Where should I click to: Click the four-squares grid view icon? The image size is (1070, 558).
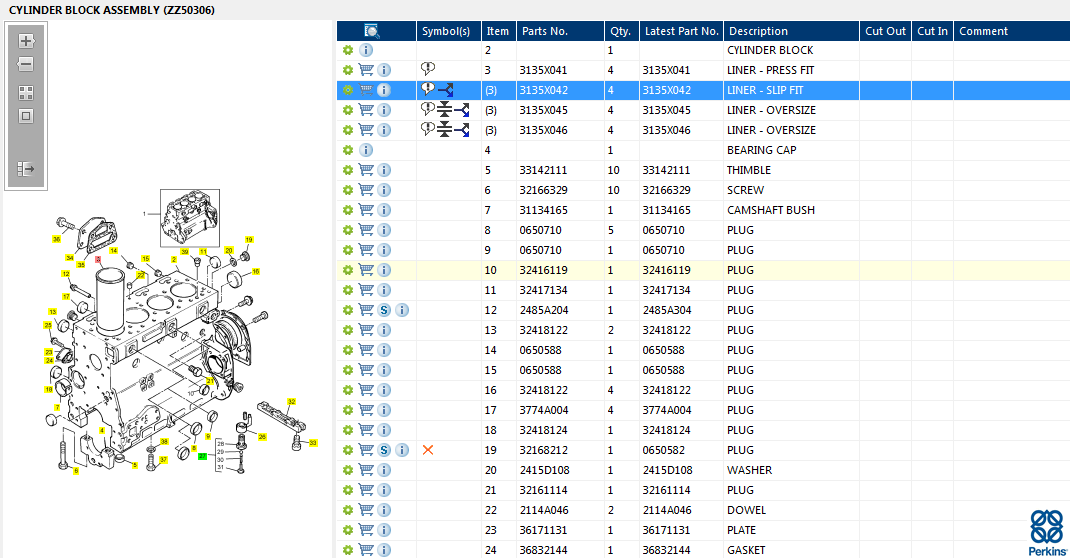point(26,92)
